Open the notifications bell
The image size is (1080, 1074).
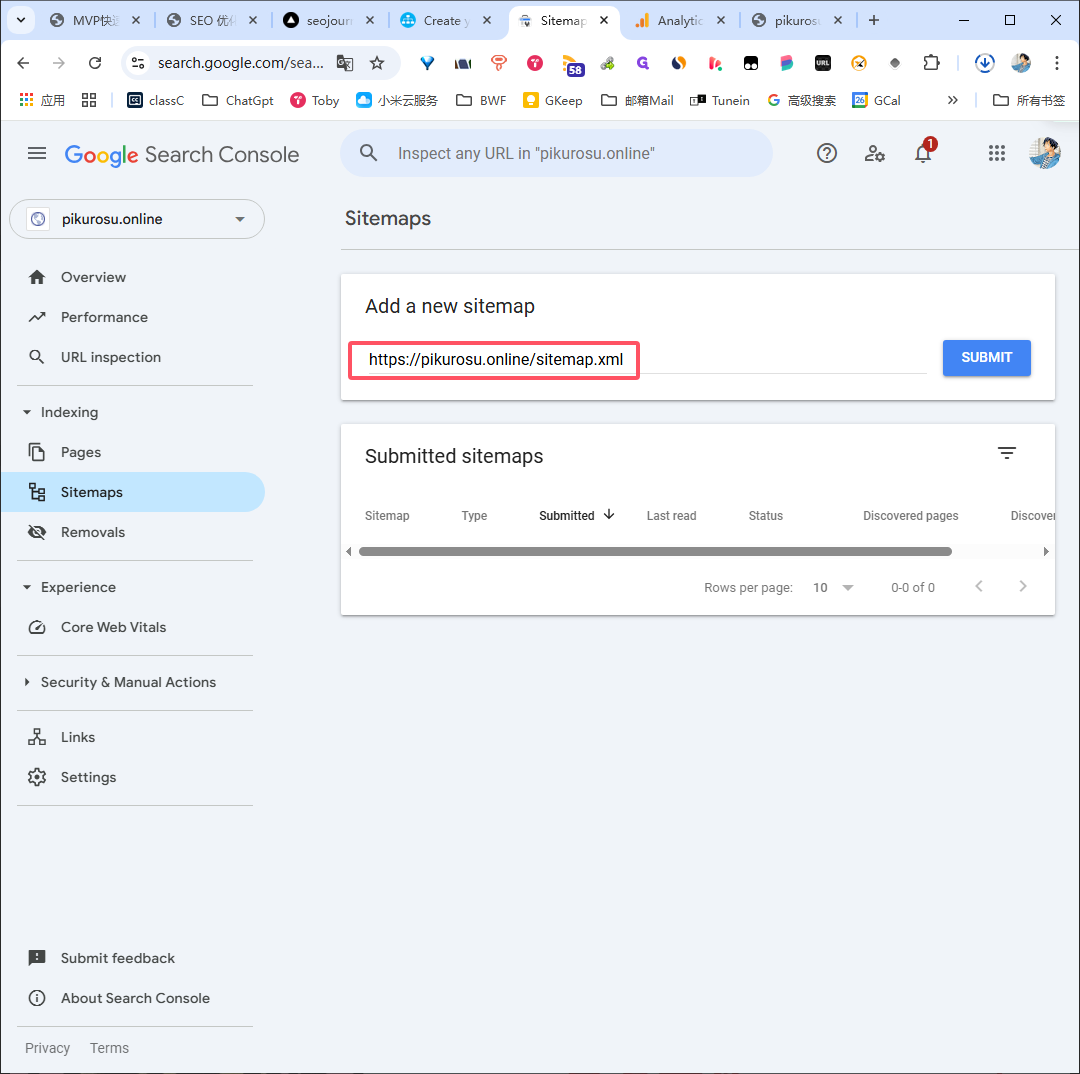click(923, 154)
